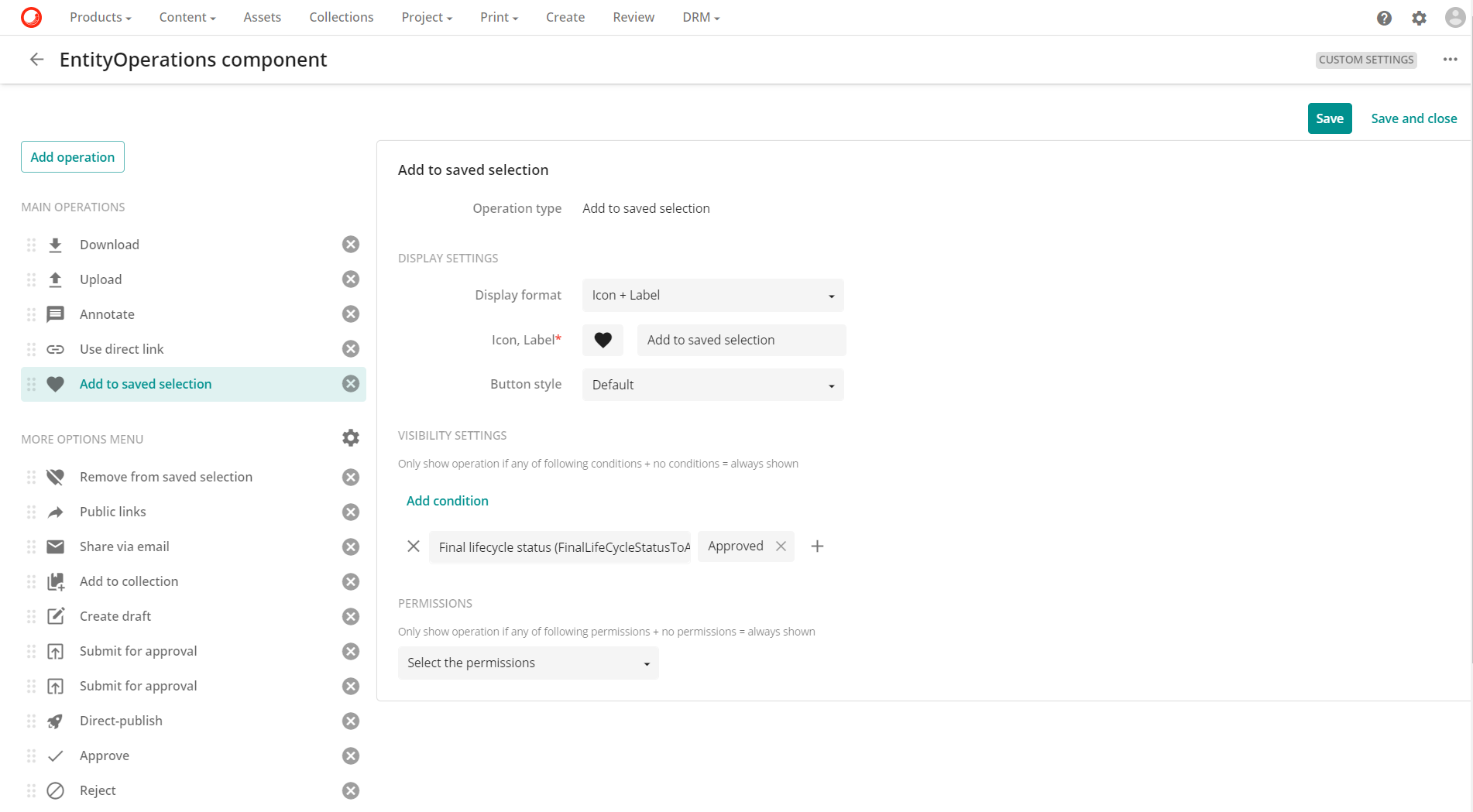Open the user profile avatar
The width and height of the screenshot is (1473, 812).
1454,18
